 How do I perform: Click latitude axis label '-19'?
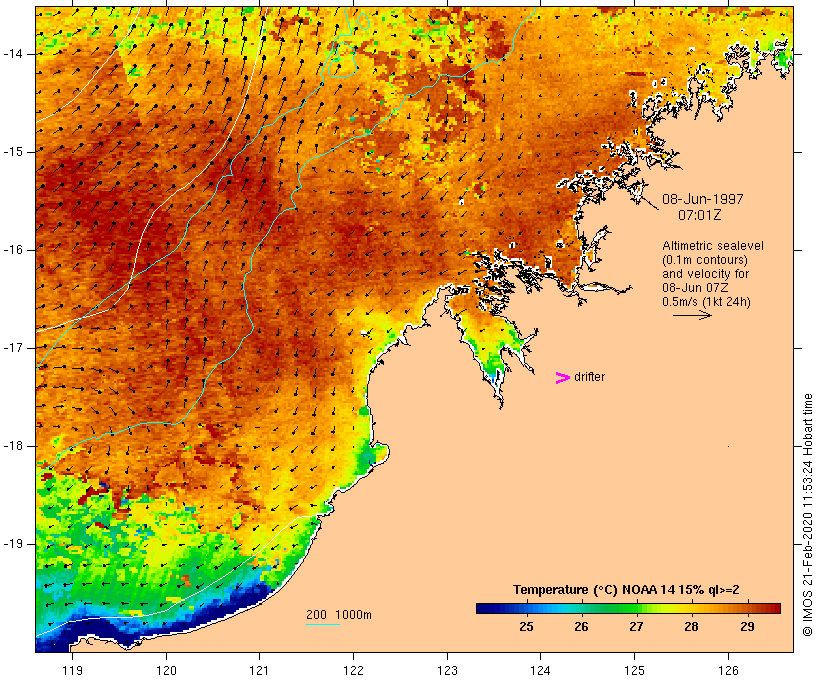click(13, 544)
